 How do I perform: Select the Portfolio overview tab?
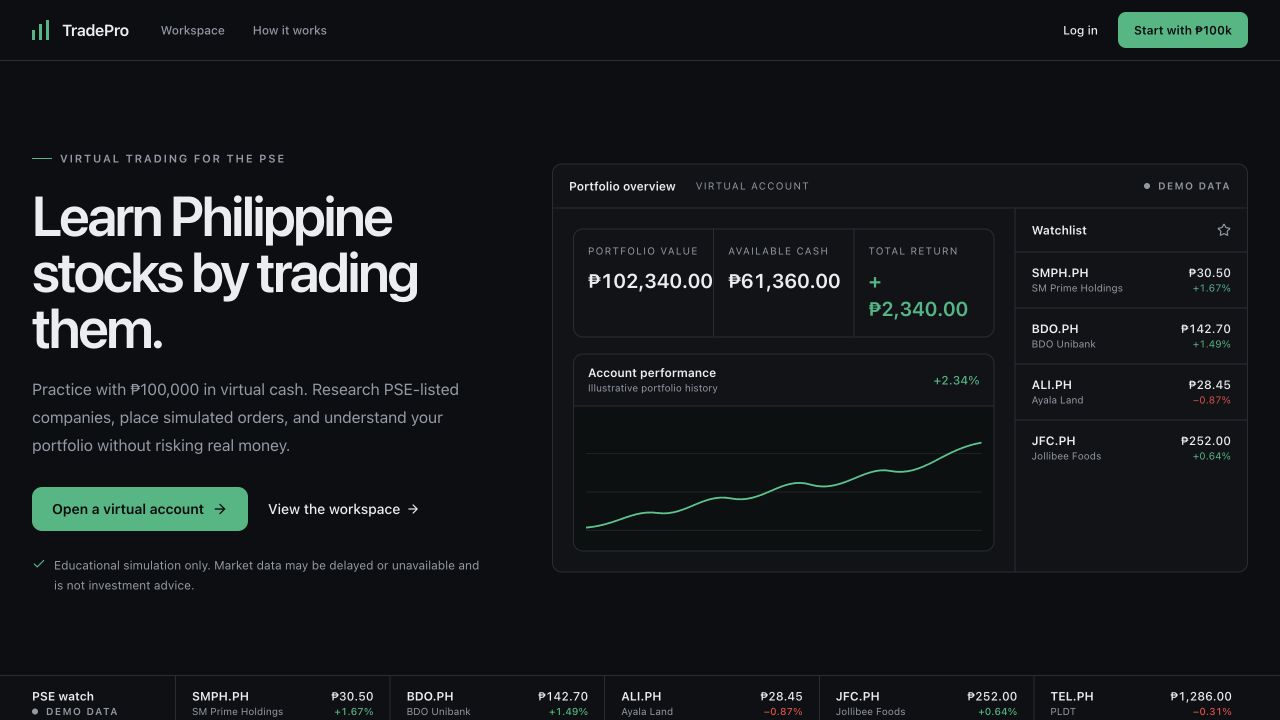point(622,186)
